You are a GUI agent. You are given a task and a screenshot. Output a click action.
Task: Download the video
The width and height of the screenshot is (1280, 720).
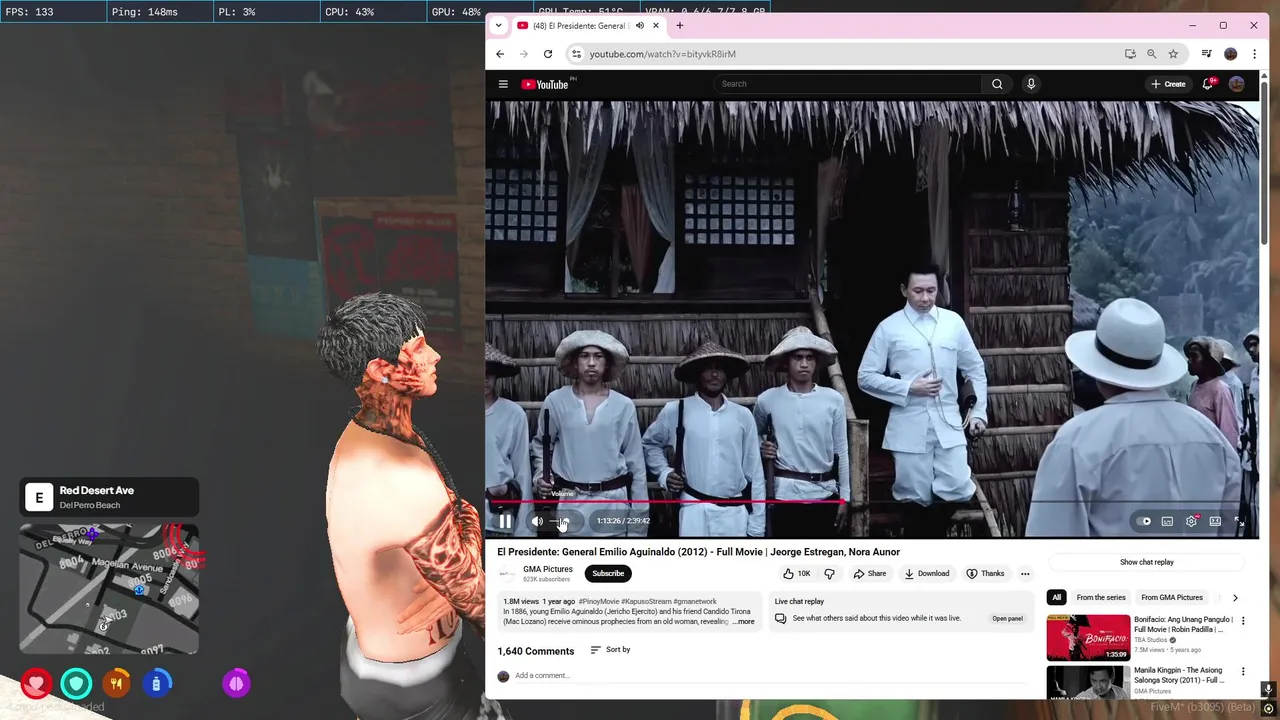(x=926, y=574)
